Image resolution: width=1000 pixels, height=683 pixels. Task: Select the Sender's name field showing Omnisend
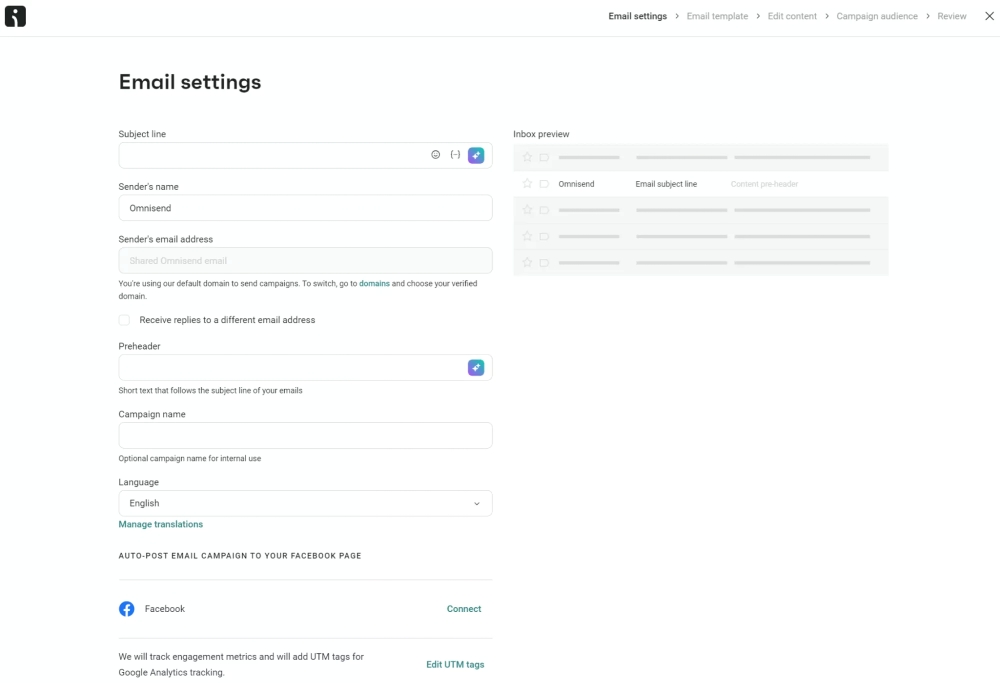tap(305, 208)
